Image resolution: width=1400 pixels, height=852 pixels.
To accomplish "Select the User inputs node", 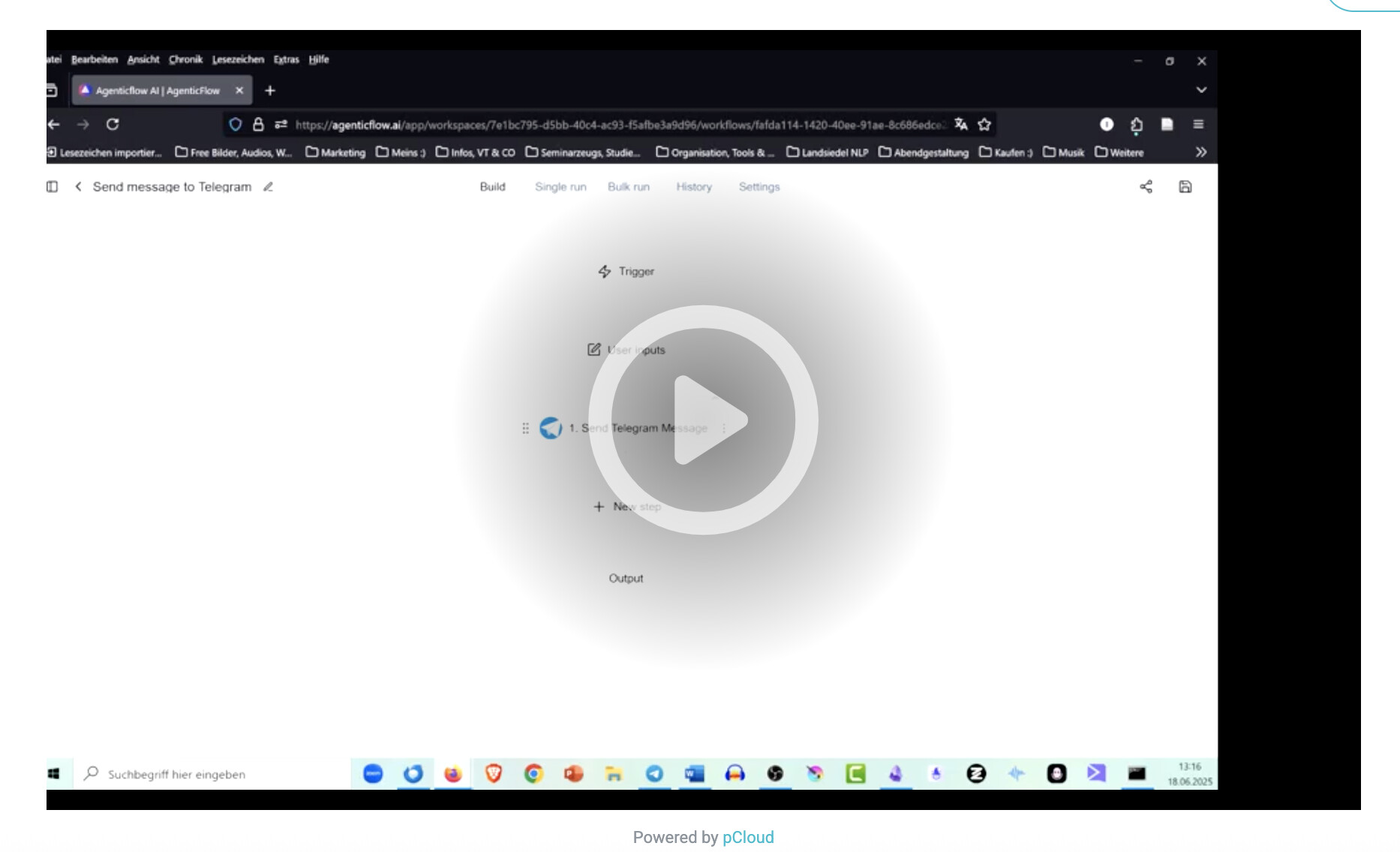I will (x=626, y=349).
